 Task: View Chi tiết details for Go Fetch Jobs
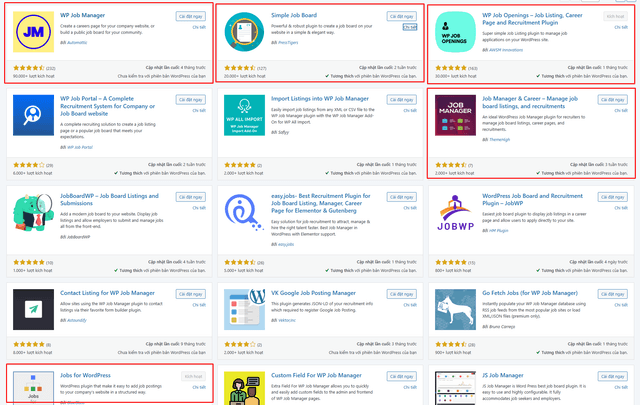621,305
